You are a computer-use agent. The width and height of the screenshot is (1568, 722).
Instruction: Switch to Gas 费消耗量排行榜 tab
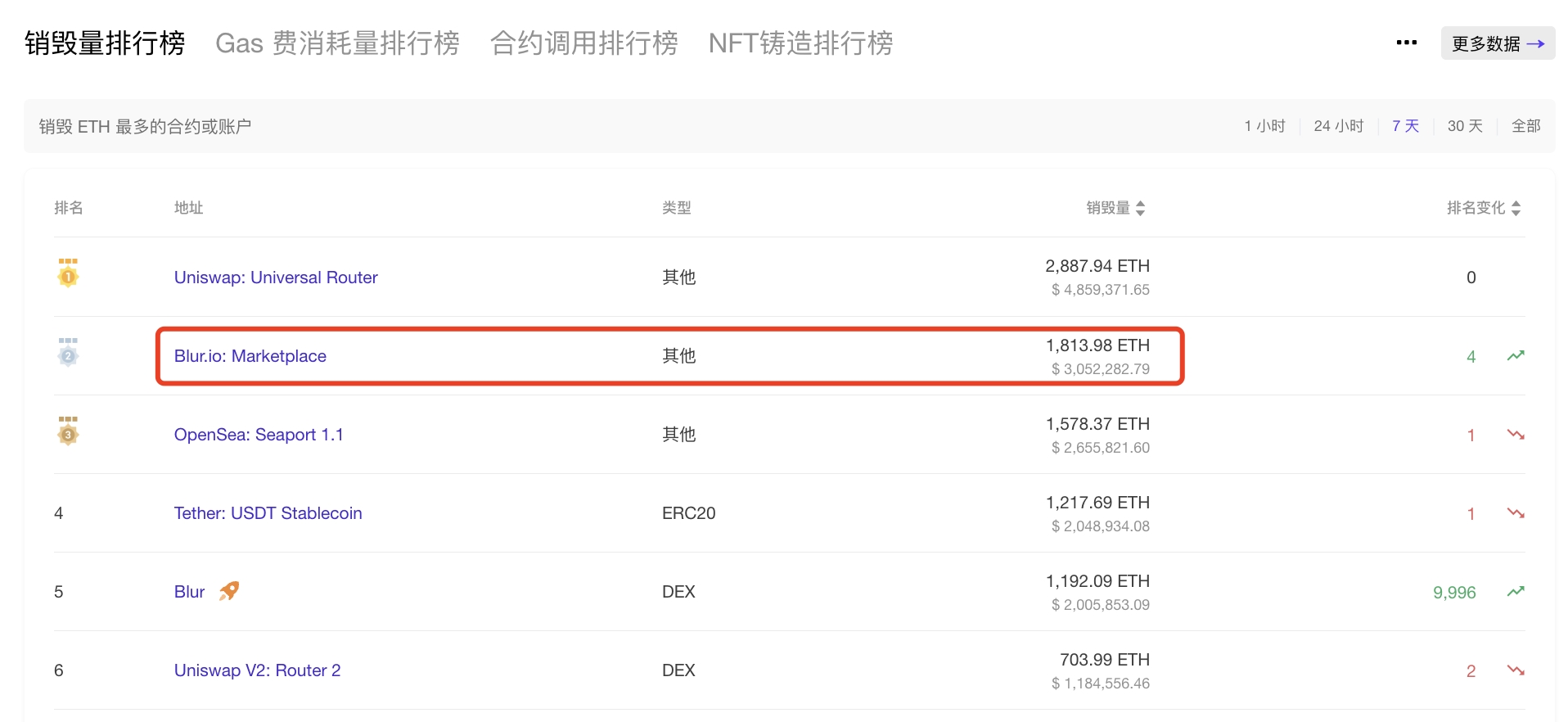(x=337, y=43)
